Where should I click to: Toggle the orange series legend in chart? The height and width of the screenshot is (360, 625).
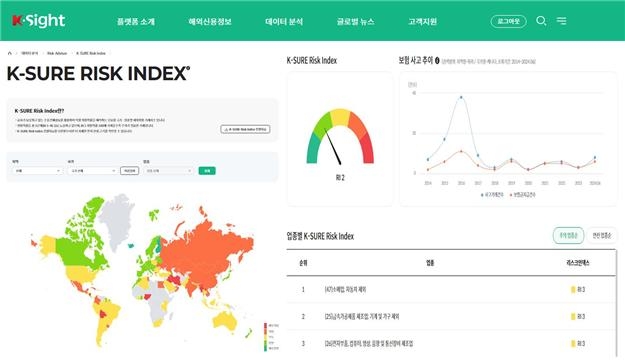coord(523,195)
